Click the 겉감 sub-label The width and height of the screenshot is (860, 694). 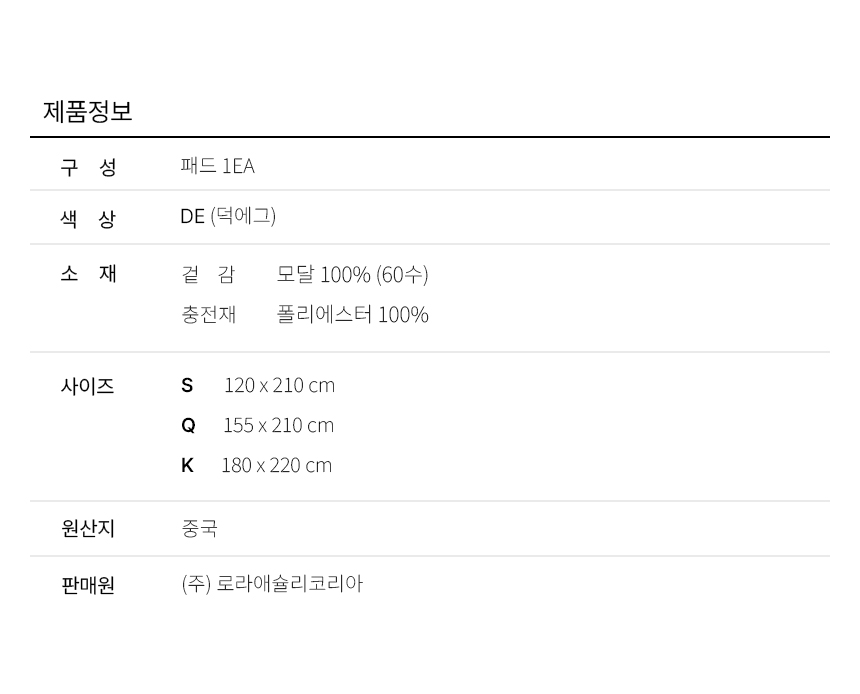[208, 274]
